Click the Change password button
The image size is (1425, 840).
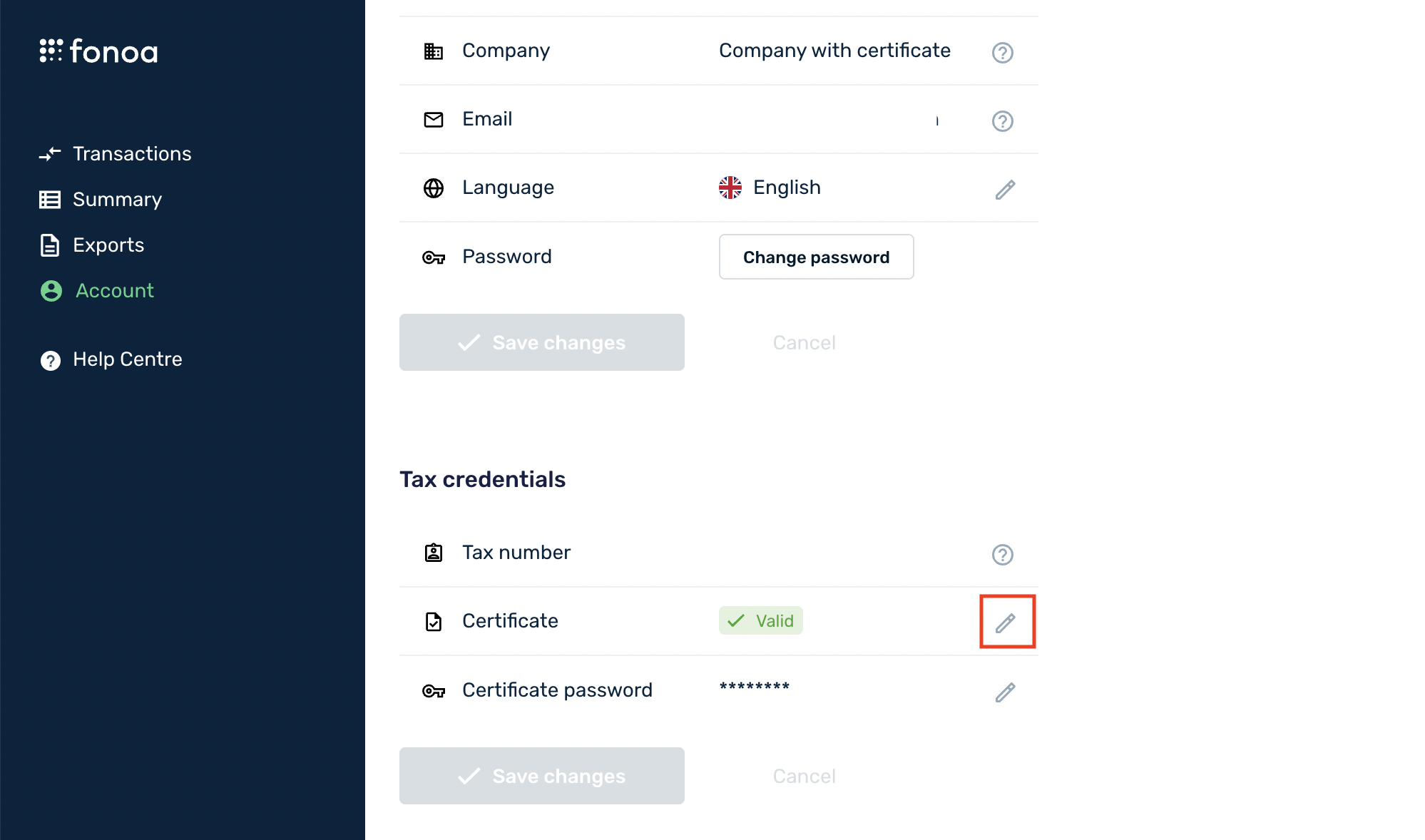coord(816,257)
